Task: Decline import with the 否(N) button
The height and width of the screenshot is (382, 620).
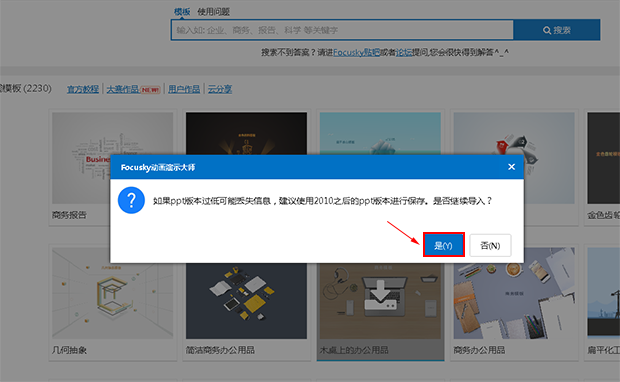Action: click(x=490, y=246)
